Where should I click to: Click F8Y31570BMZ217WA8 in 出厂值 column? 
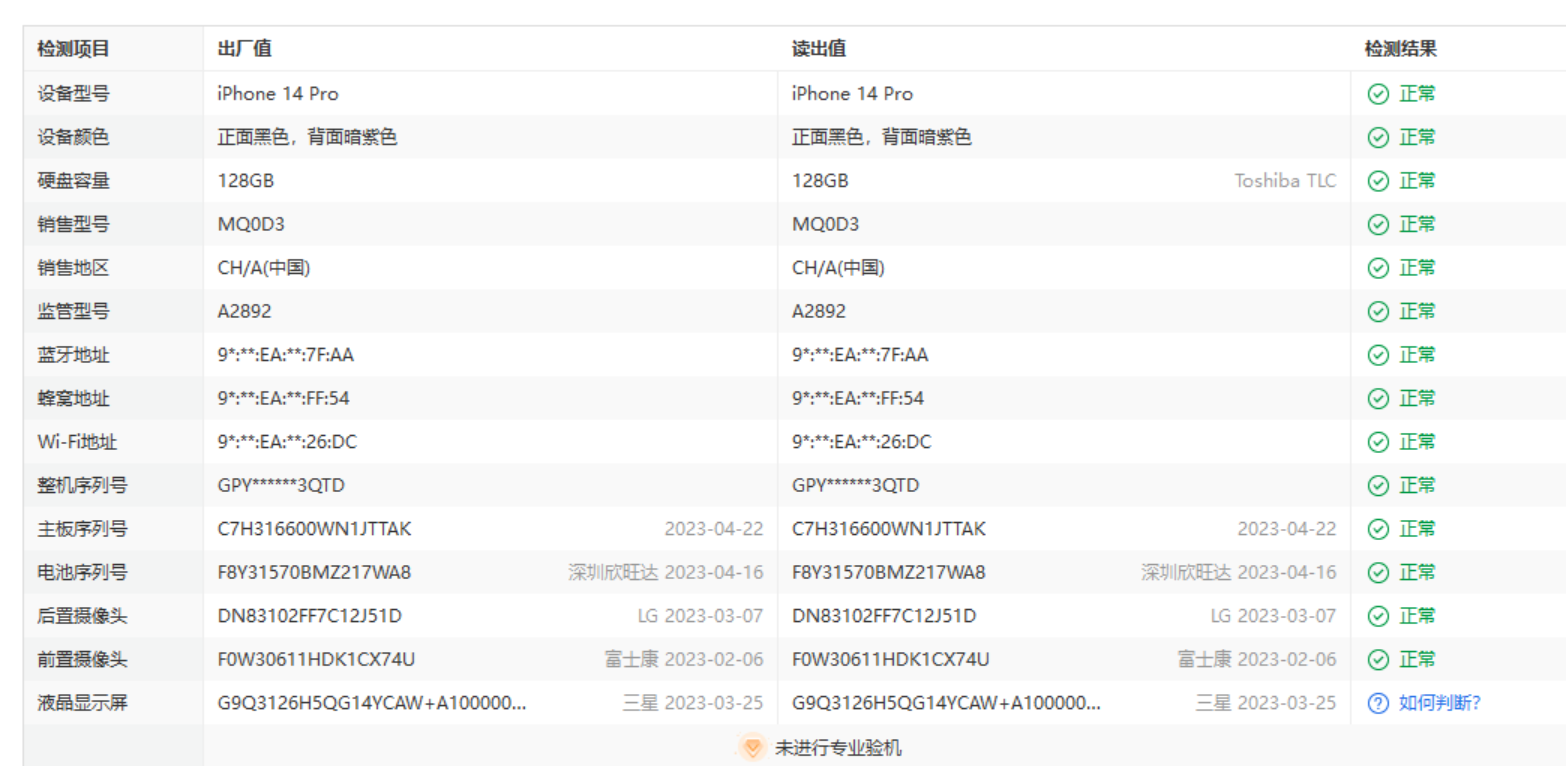tap(314, 573)
